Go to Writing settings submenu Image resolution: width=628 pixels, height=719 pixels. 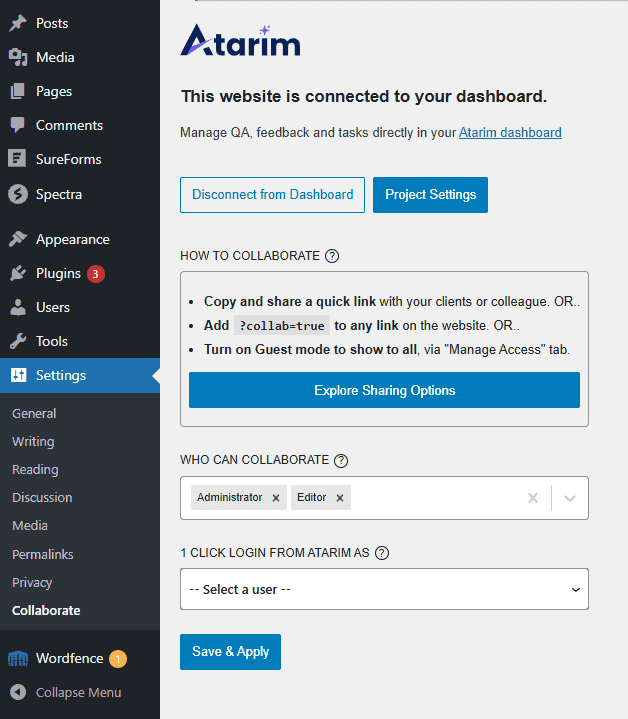coord(33,442)
